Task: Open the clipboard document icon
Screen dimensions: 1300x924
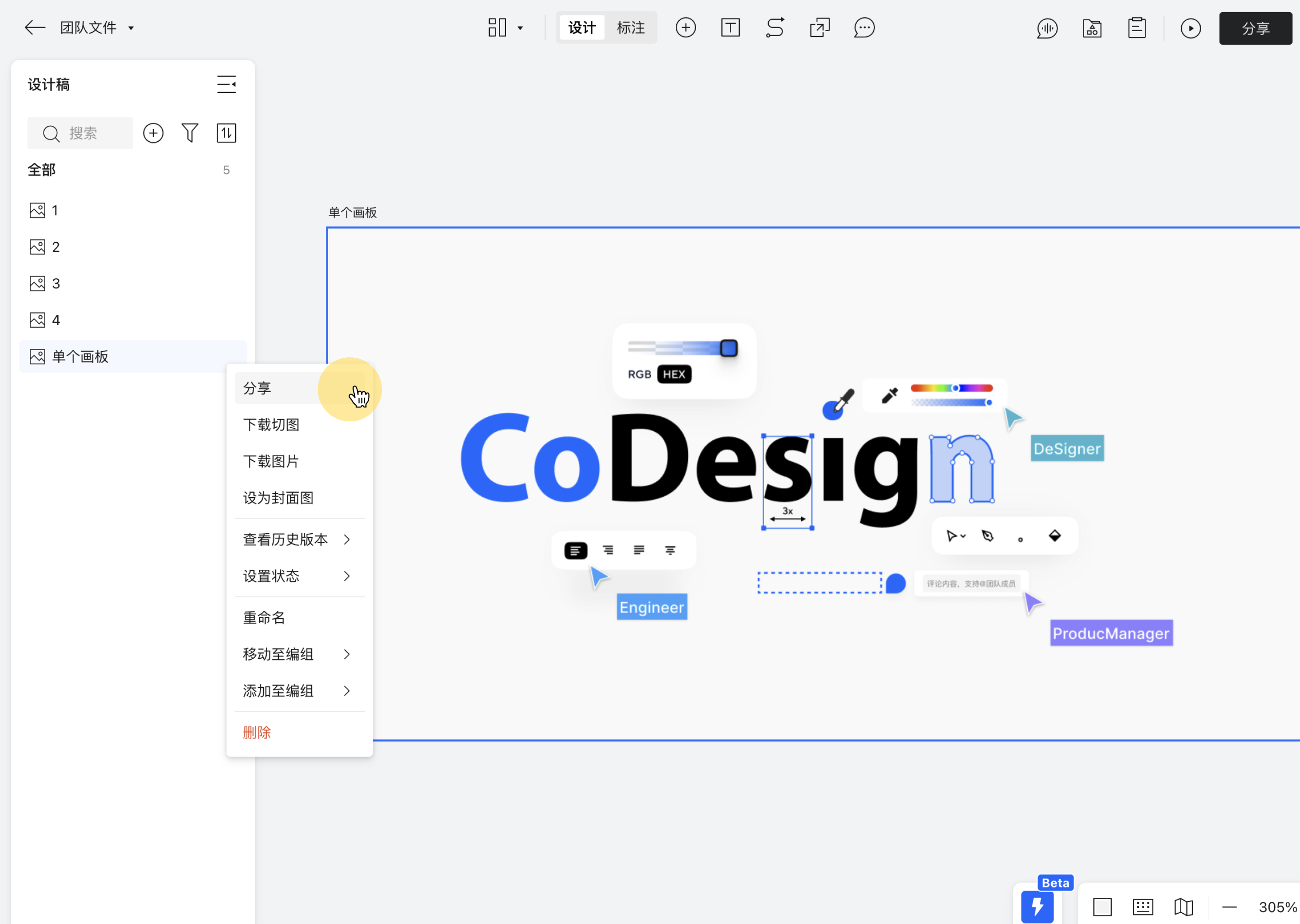Action: (x=1137, y=28)
